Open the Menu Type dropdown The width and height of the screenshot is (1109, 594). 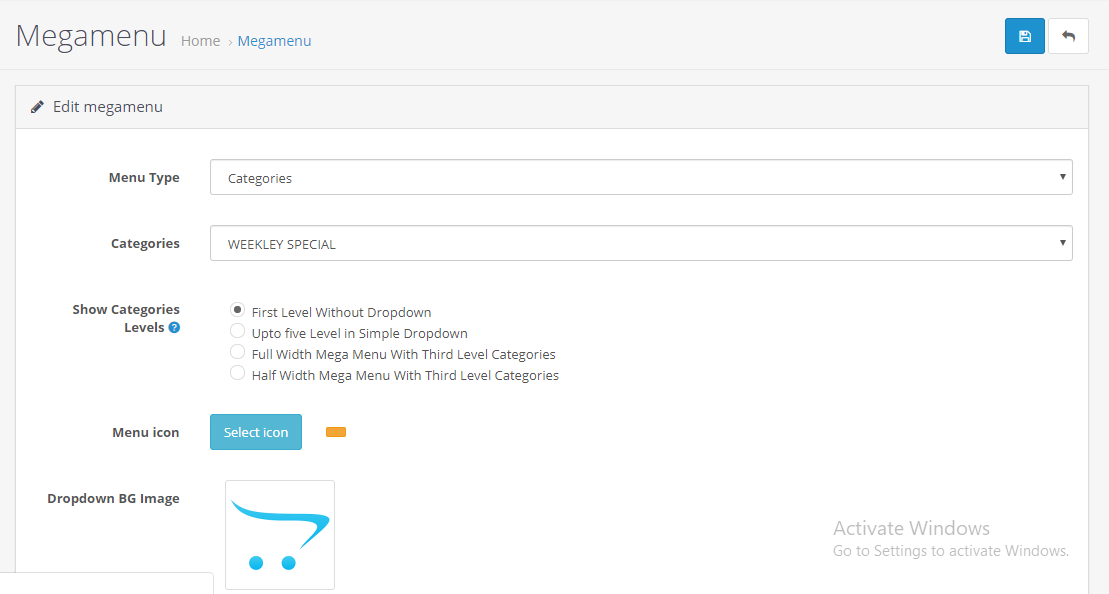click(x=641, y=177)
